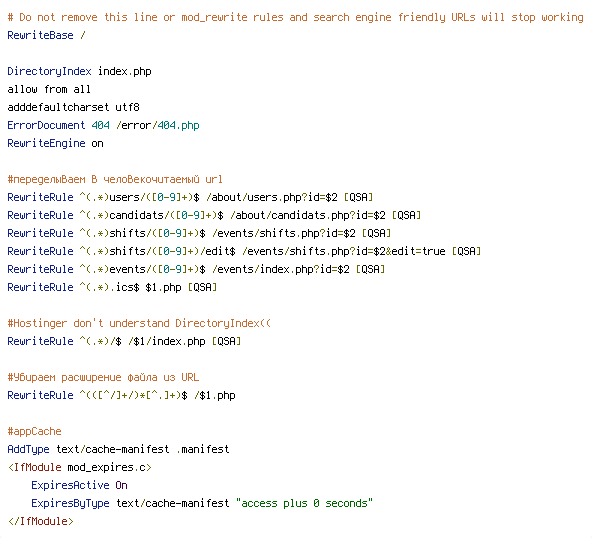Click the candidats.php rewrite target

[308, 215]
